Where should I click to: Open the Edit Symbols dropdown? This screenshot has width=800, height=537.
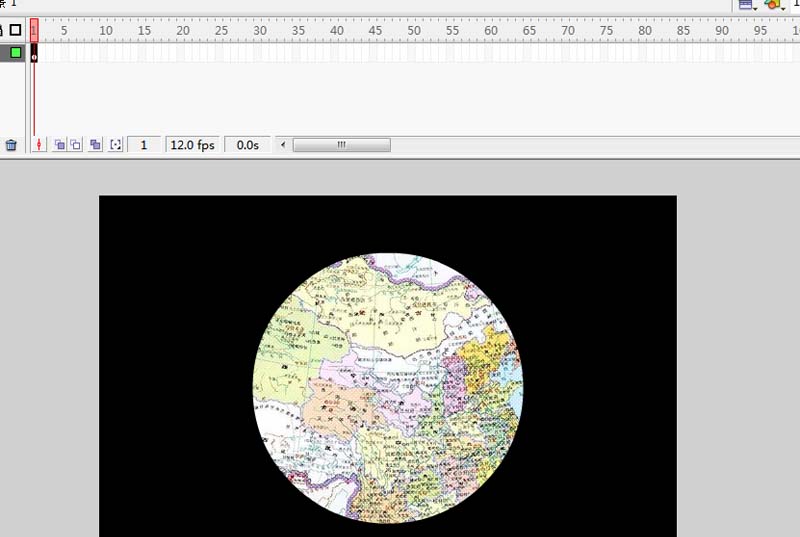tap(774, 5)
